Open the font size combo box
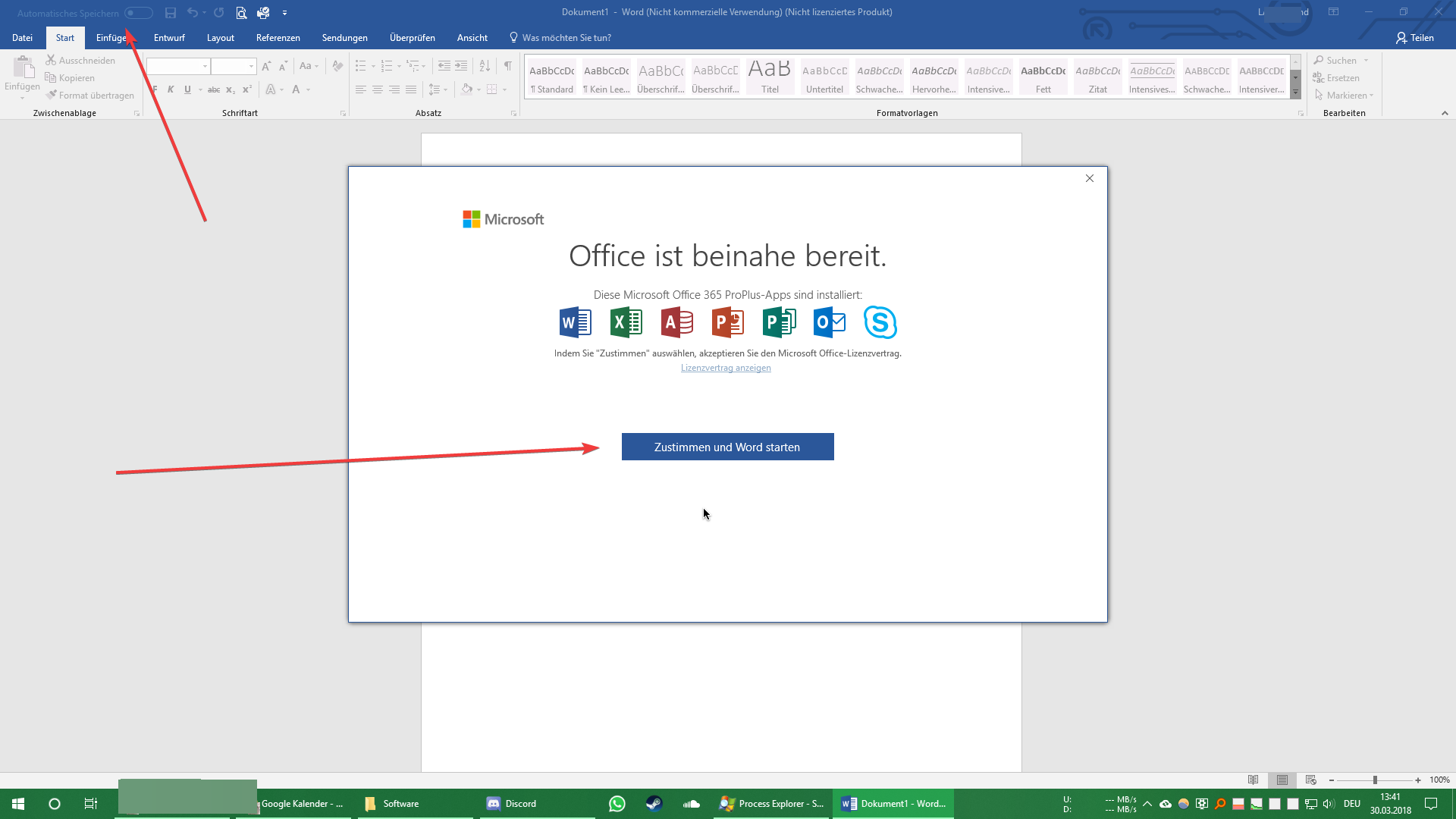 [234, 66]
